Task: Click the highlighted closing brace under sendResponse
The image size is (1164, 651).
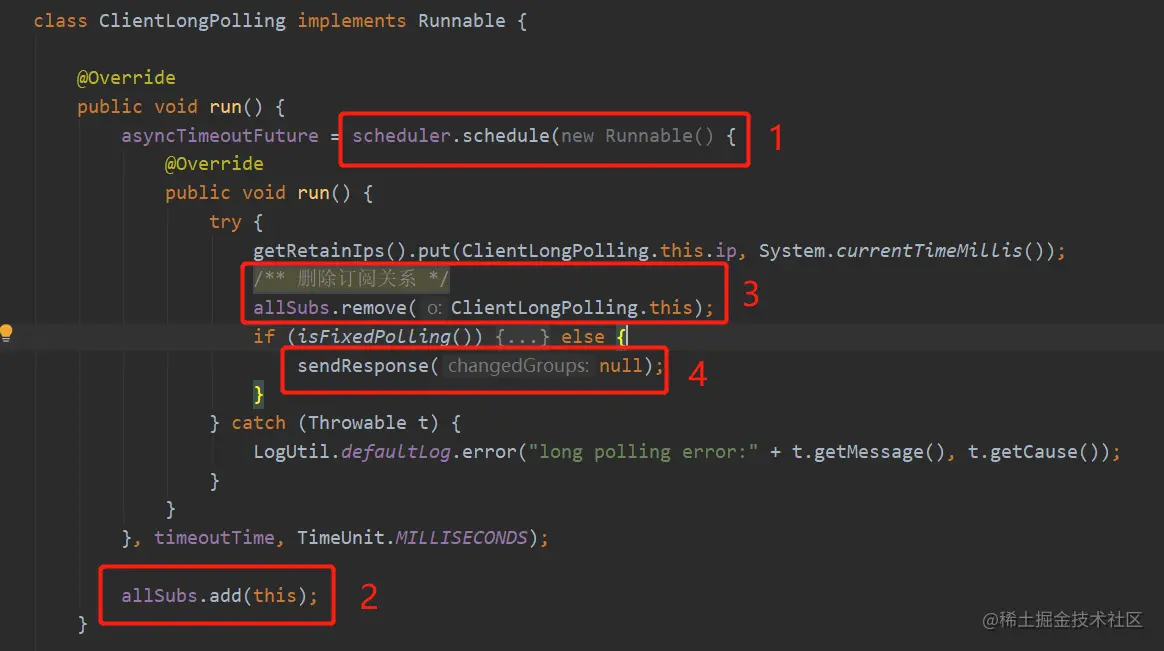Action: [258, 394]
